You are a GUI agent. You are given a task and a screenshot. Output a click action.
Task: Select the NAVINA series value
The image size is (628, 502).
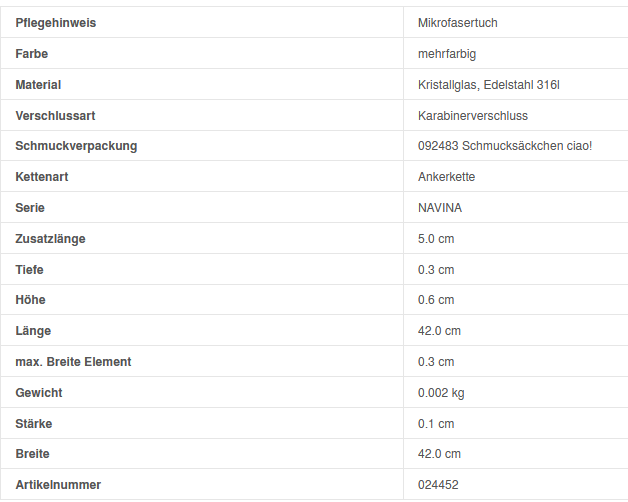click(x=440, y=208)
